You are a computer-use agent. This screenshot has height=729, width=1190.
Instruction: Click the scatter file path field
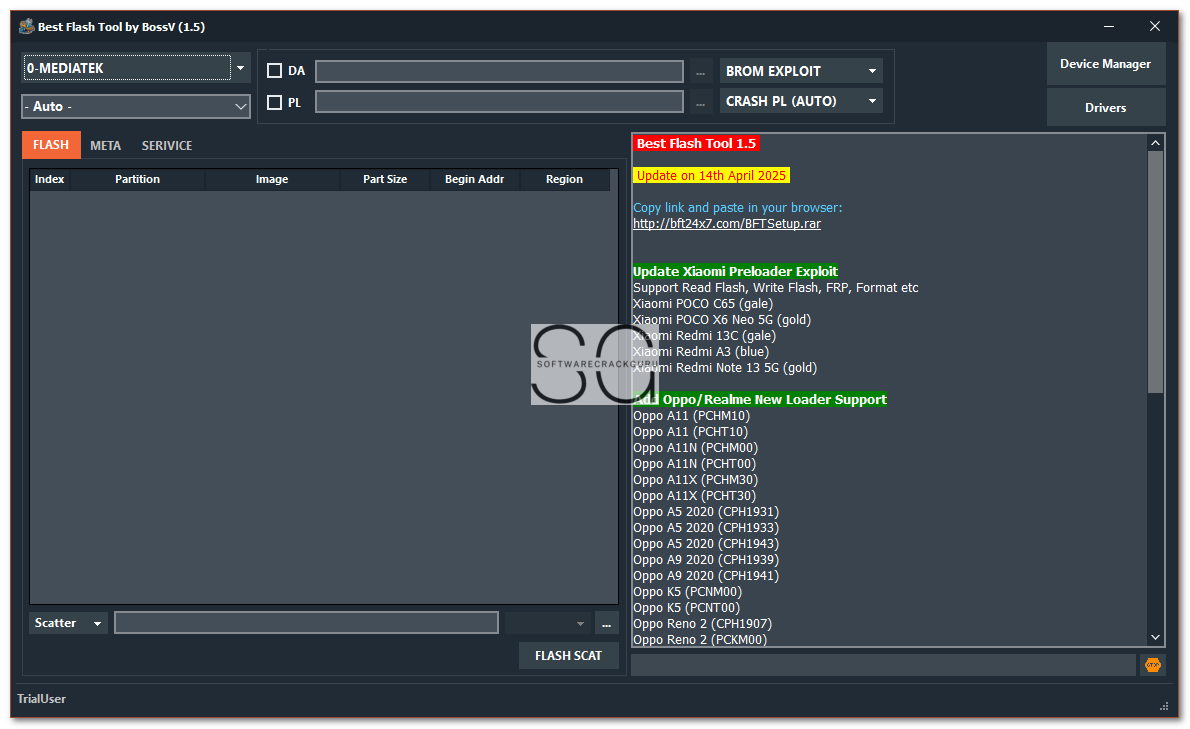tap(307, 623)
